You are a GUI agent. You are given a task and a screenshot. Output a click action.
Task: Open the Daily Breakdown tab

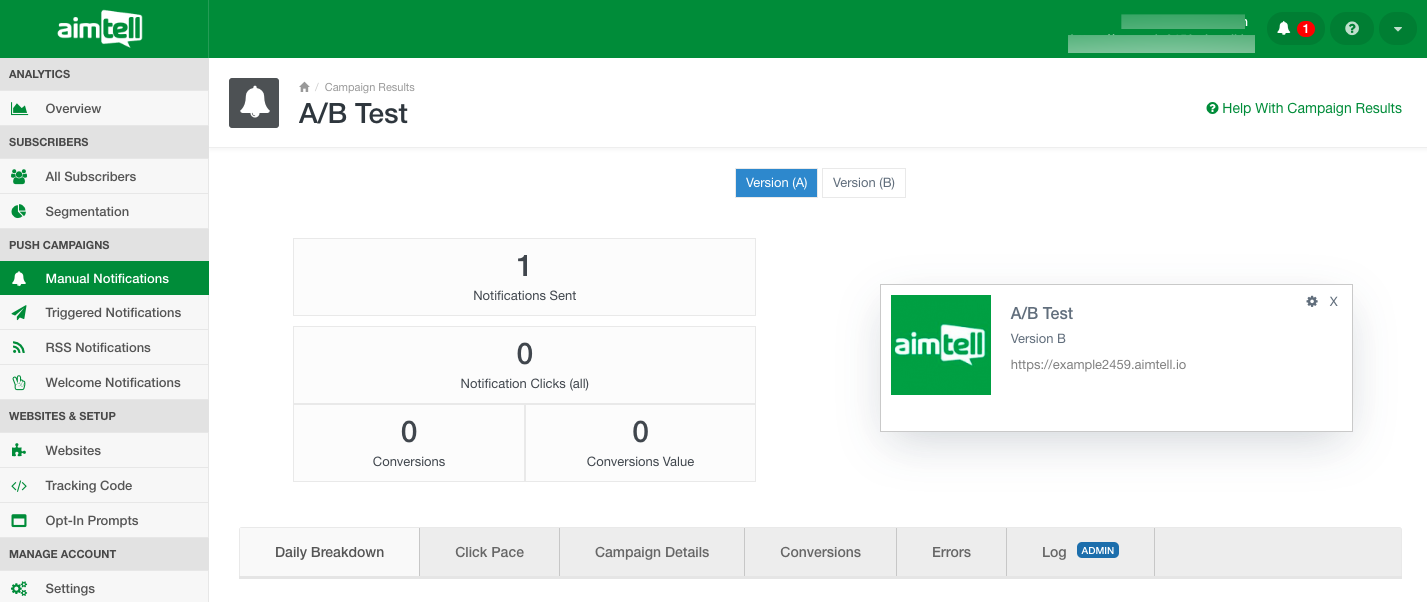tap(329, 552)
